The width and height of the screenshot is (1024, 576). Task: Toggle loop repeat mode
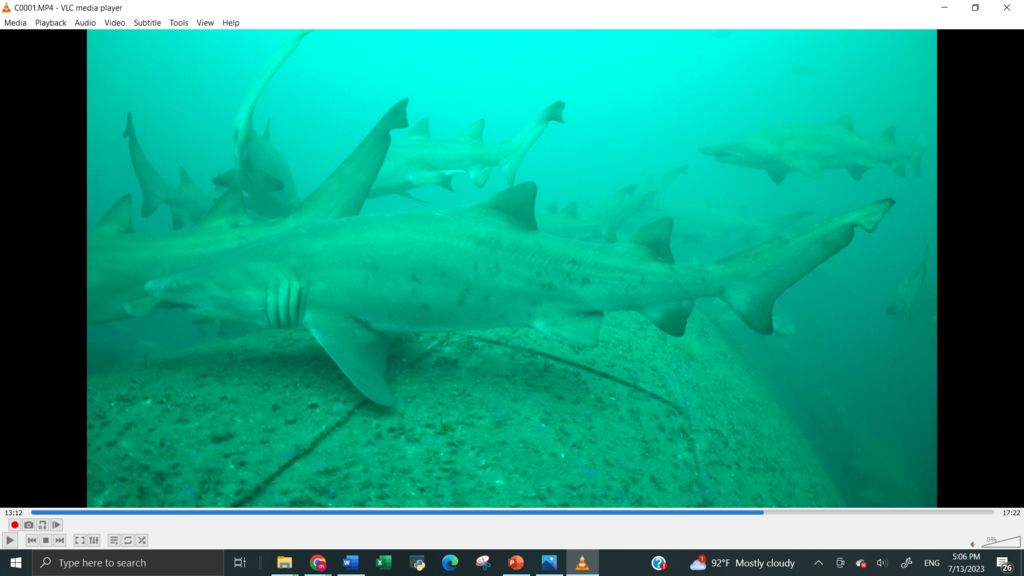tap(128, 540)
